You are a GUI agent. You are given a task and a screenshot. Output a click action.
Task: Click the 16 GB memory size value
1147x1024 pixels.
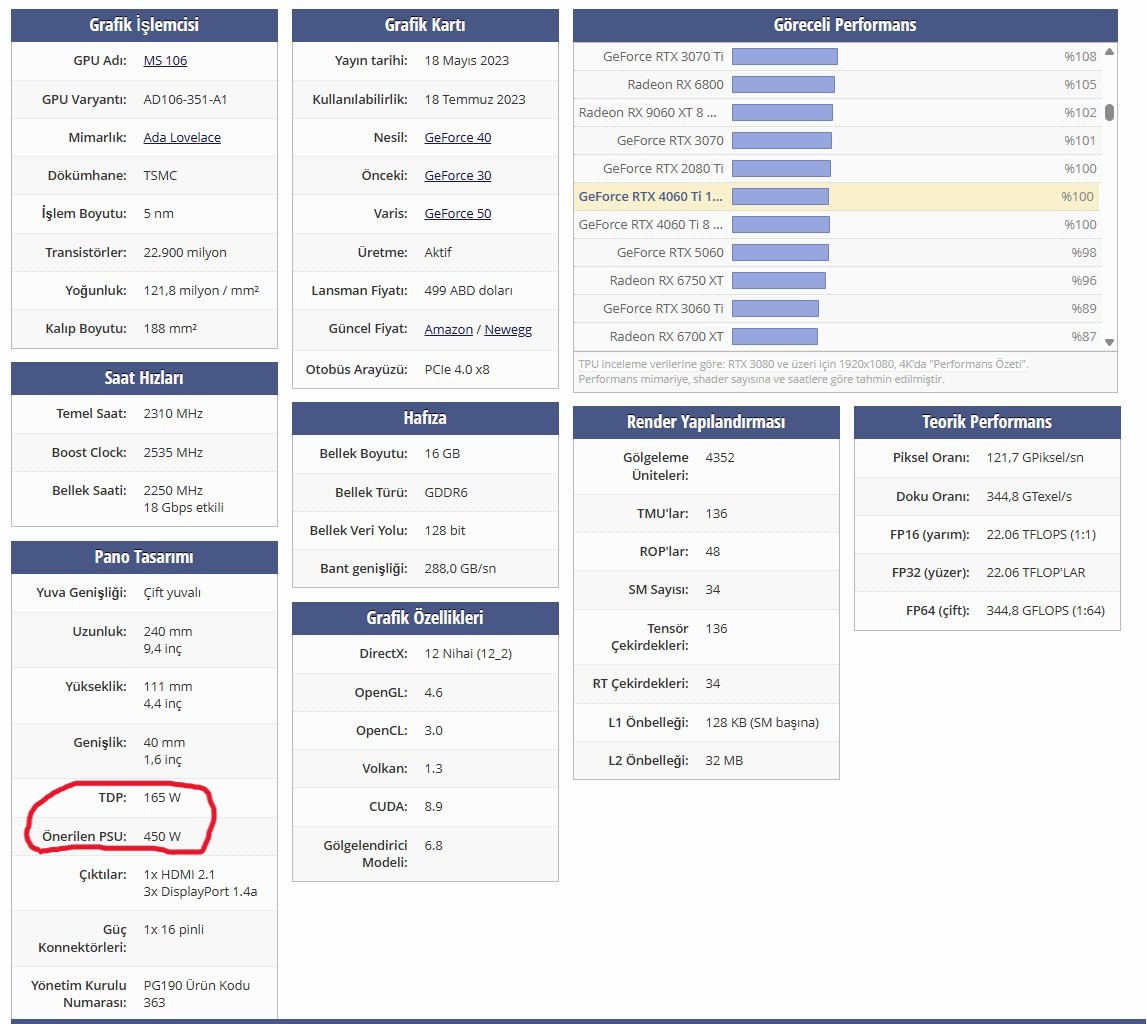point(442,453)
